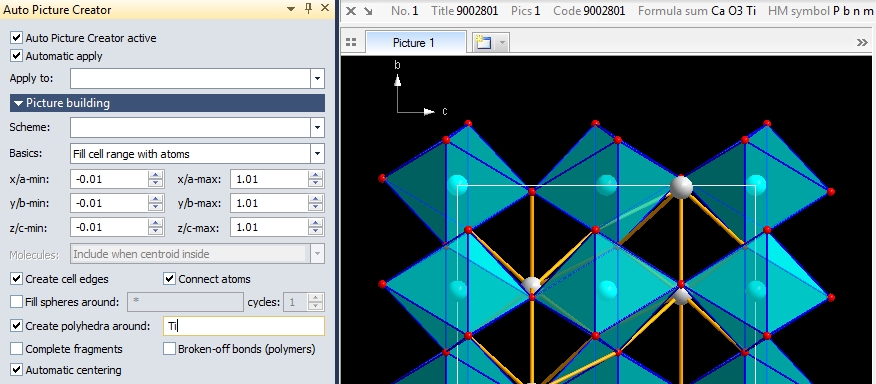Click the diagonal arrow icon beside the X
The height and width of the screenshot is (384, 876).
(368, 11)
